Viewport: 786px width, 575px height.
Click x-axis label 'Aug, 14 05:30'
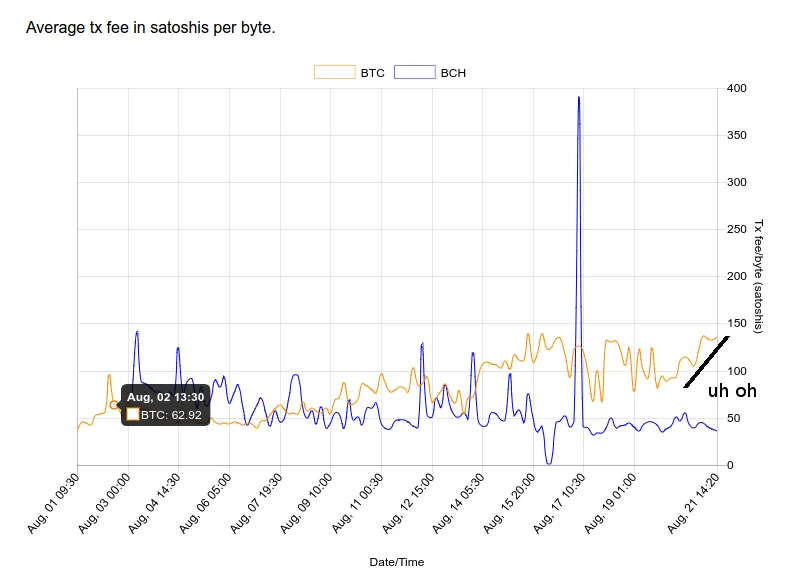[458, 503]
